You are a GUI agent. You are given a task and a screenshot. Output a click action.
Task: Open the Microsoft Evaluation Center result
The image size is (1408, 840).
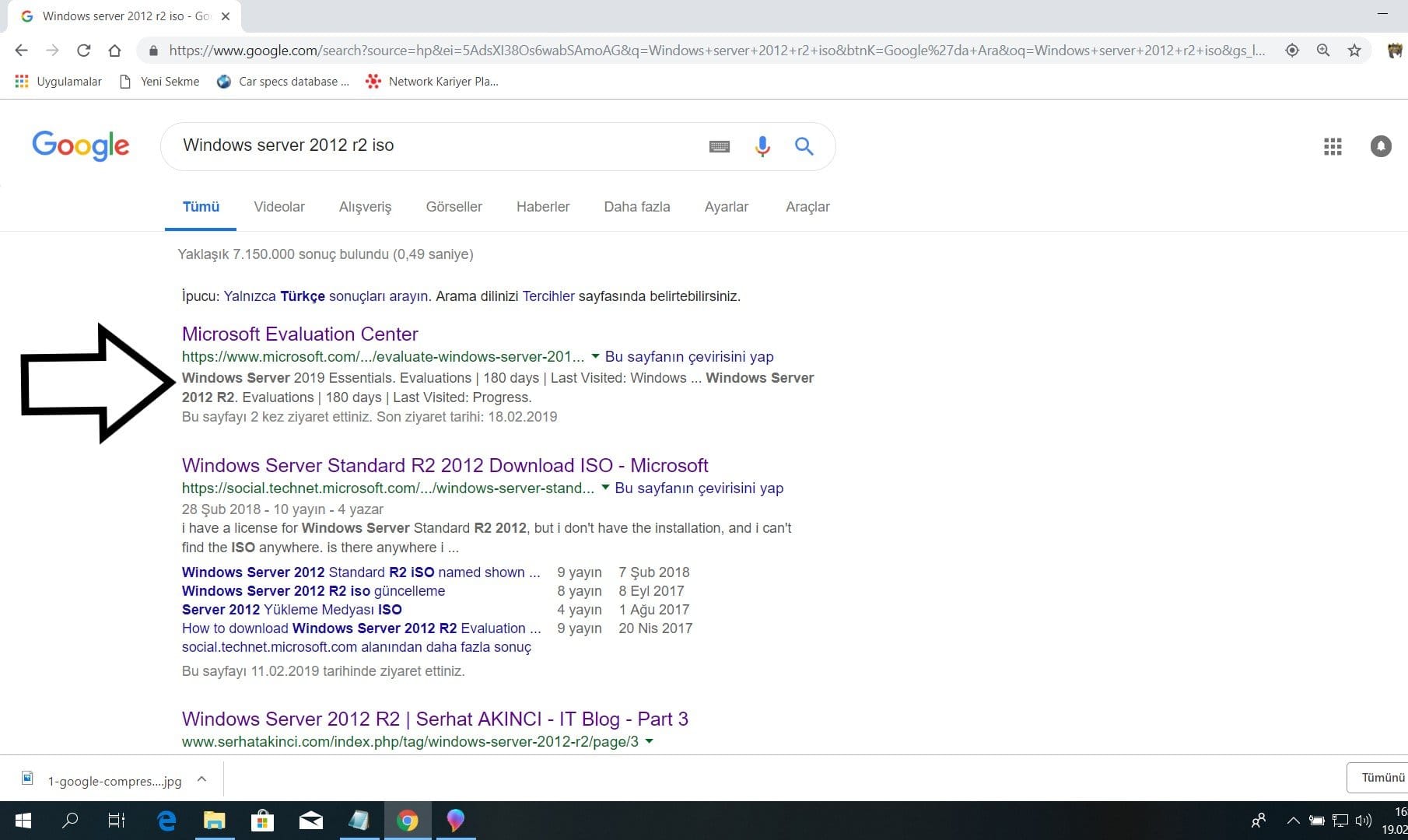[300, 334]
